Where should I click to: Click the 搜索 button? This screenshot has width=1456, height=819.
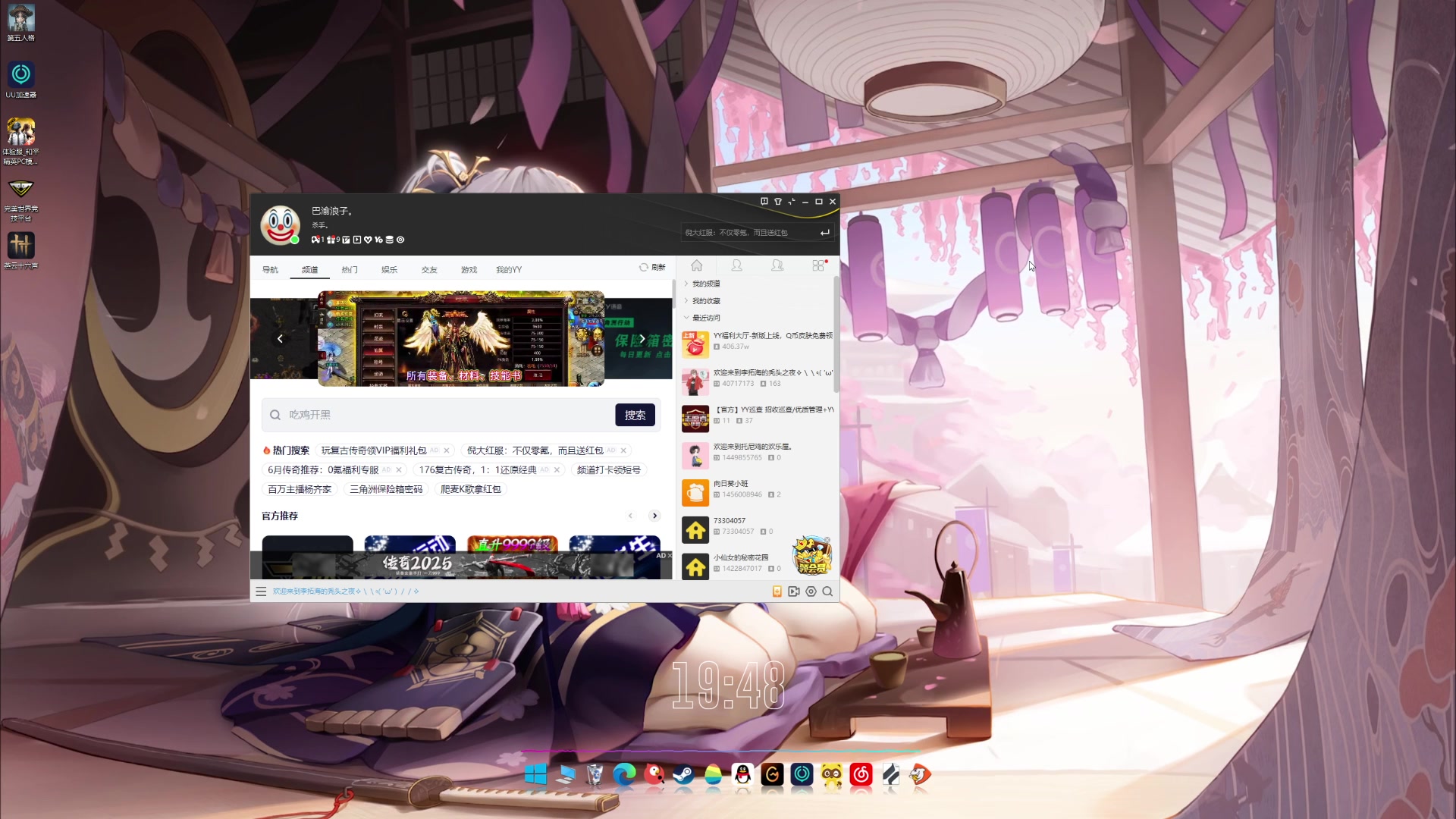point(635,415)
